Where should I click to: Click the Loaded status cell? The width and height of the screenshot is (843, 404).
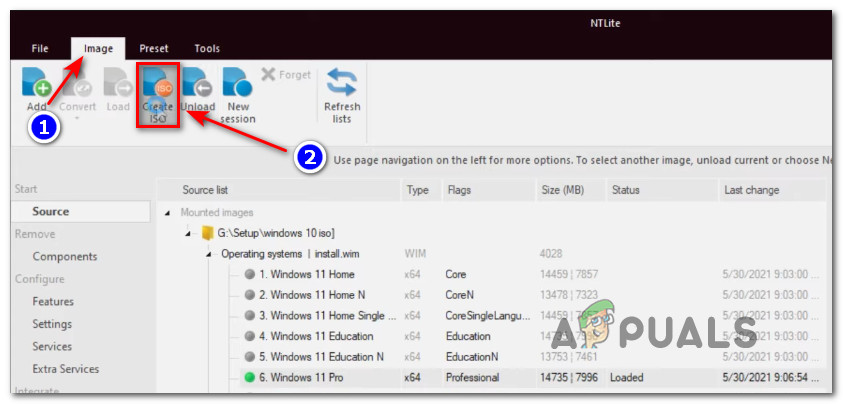pyautogui.click(x=627, y=378)
